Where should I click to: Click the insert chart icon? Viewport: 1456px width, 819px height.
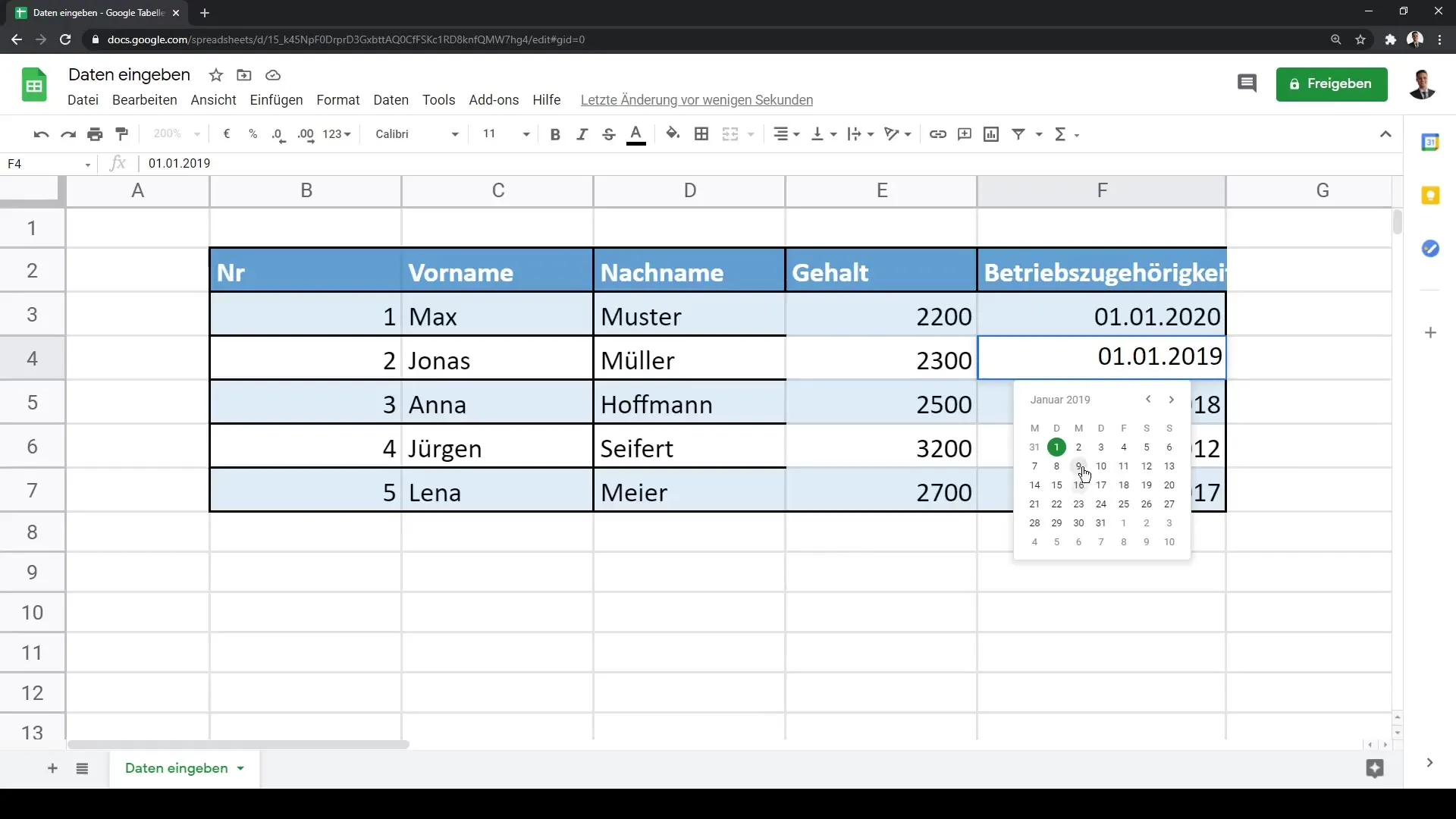(x=990, y=134)
